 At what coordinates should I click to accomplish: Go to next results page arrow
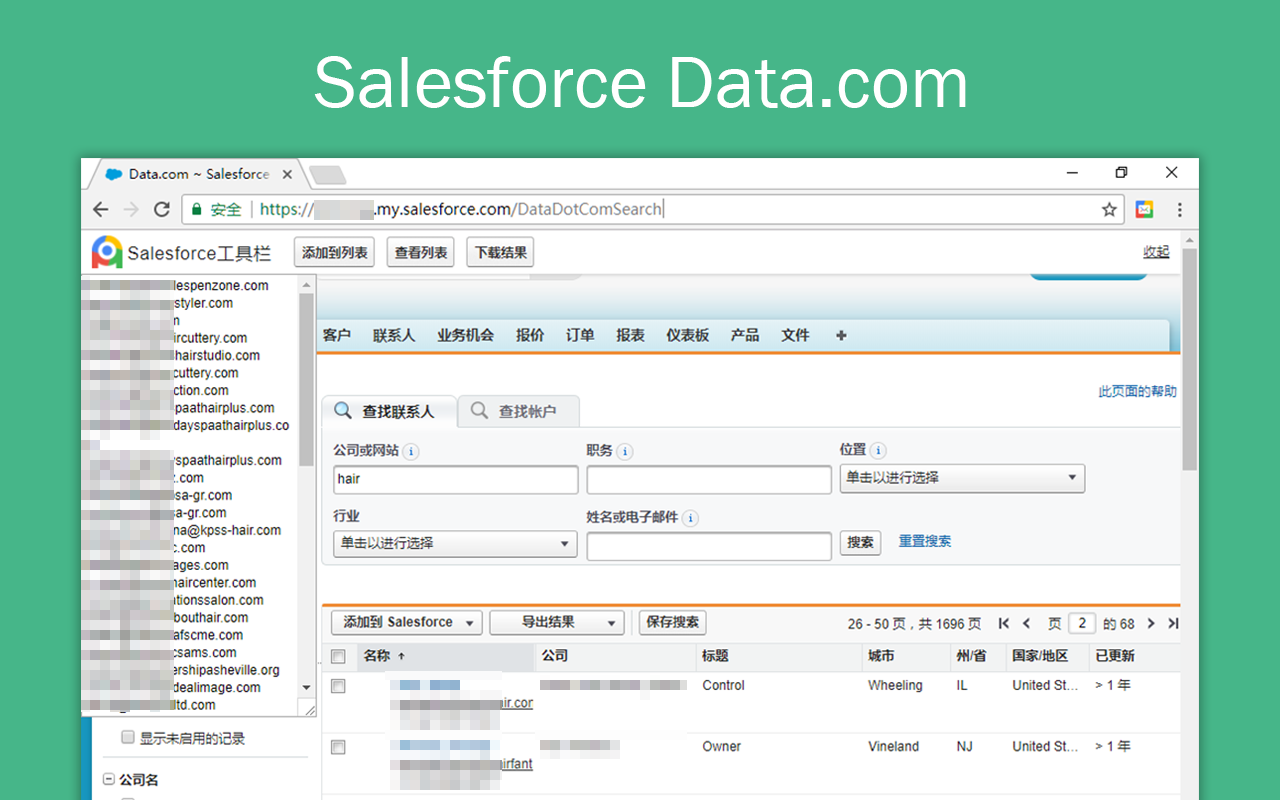[x=1151, y=623]
